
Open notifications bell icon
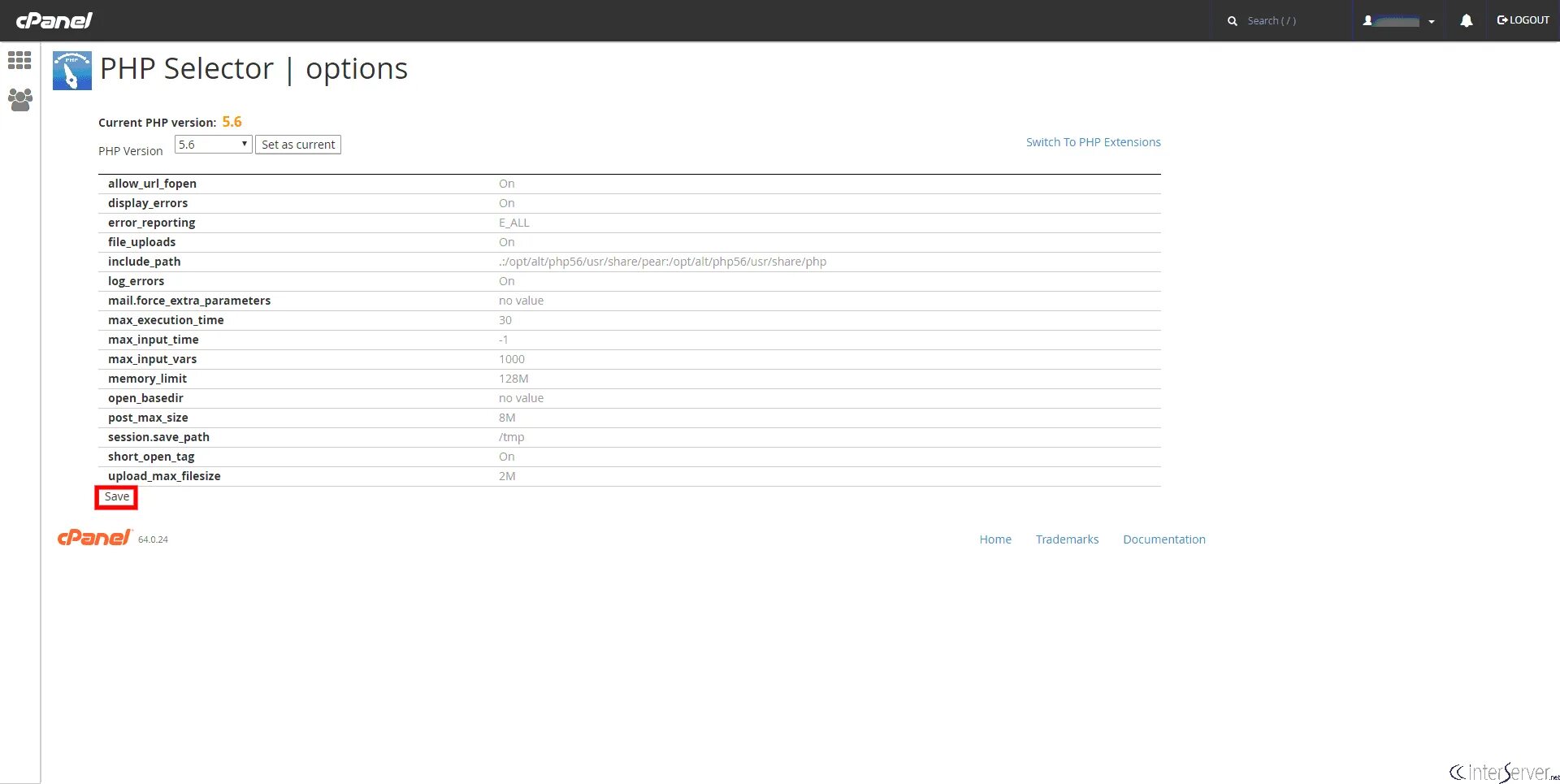(x=1467, y=20)
